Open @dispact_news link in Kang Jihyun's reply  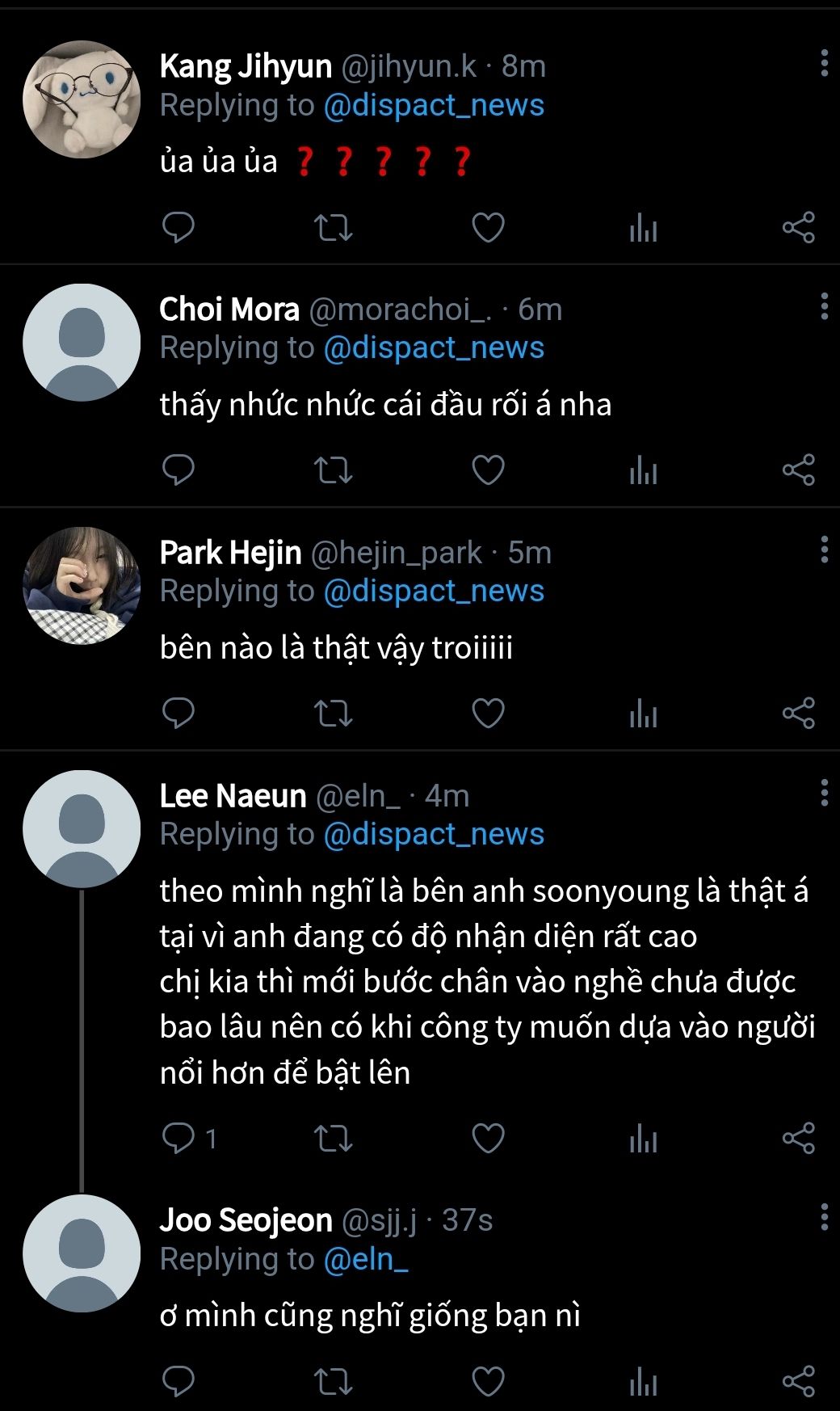point(434,105)
